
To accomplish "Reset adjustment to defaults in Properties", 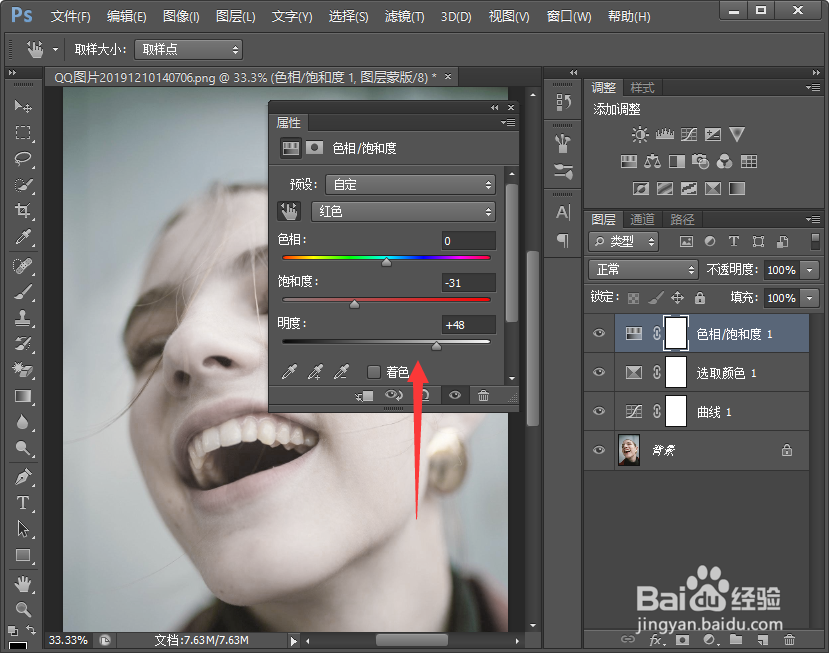I will pos(425,396).
